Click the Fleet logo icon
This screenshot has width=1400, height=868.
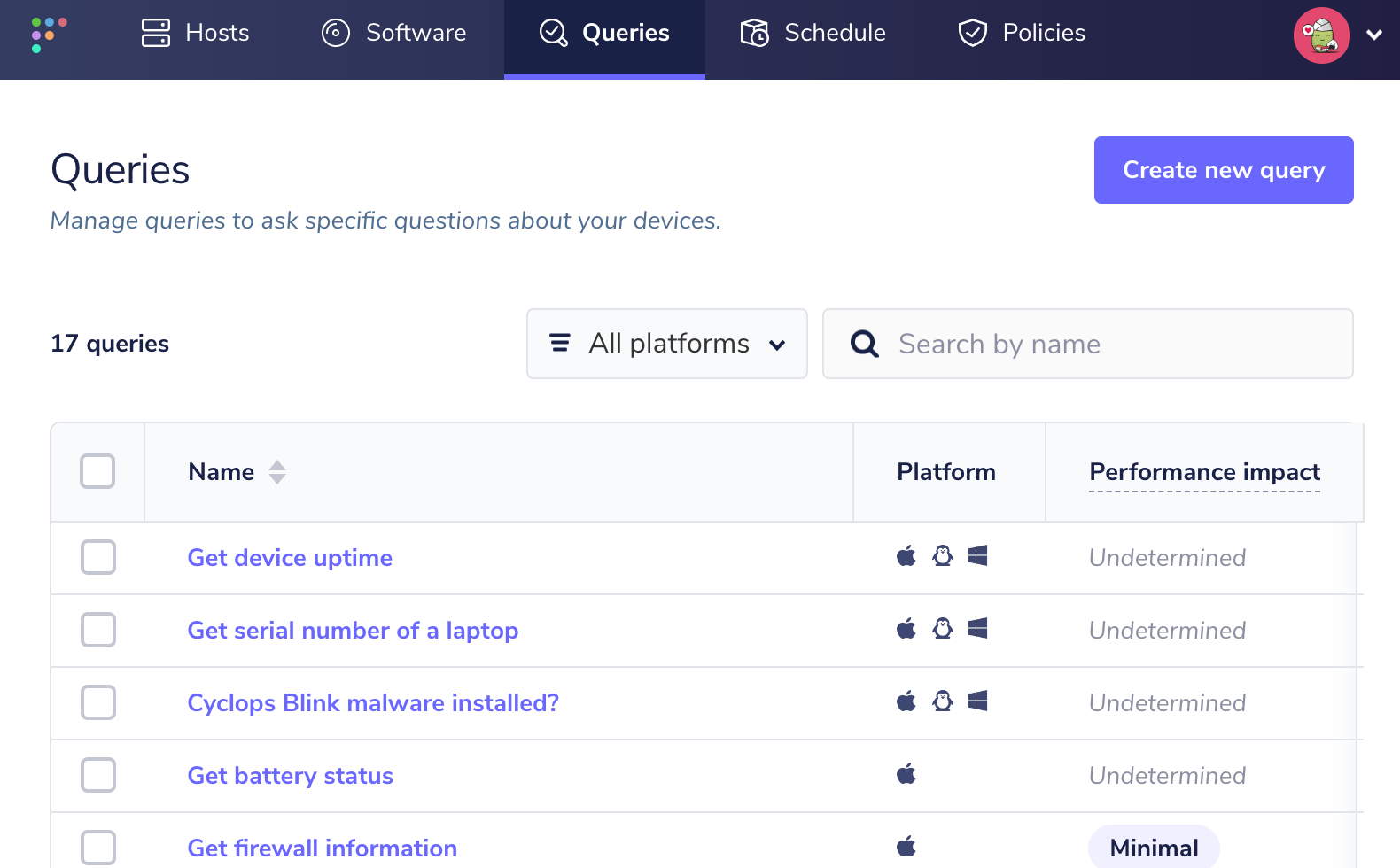[x=49, y=34]
